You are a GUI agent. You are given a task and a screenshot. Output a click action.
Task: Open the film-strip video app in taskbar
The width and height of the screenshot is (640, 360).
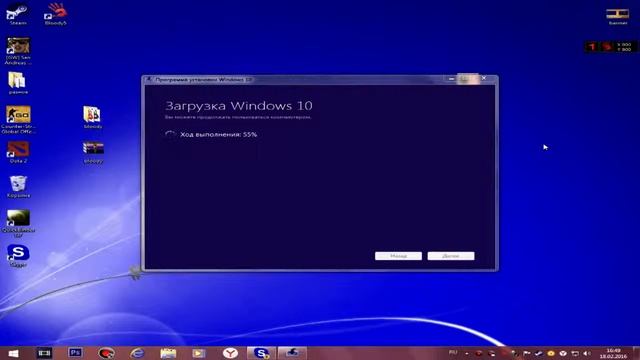pyautogui.click(x=44, y=353)
